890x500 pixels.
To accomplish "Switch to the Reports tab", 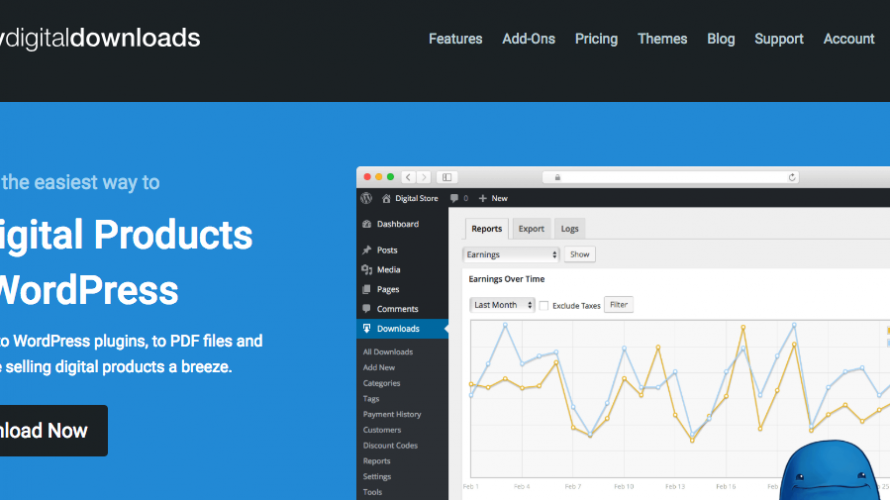I will pyautogui.click(x=486, y=229).
